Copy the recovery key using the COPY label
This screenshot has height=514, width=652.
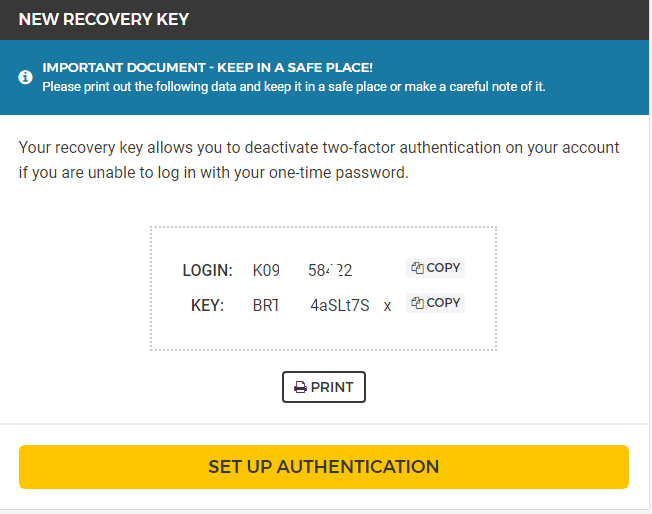(x=443, y=303)
